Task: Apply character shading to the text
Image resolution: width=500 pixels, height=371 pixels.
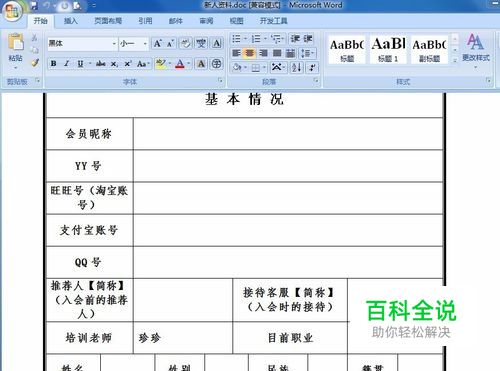Action: click(201, 64)
